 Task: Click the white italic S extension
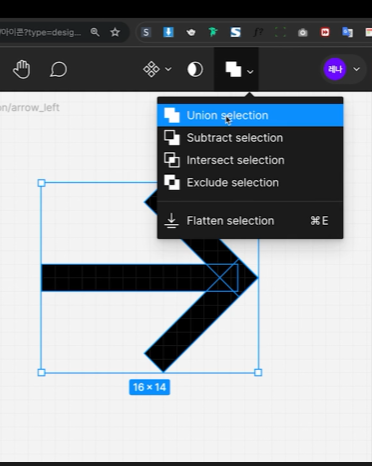pos(235,32)
